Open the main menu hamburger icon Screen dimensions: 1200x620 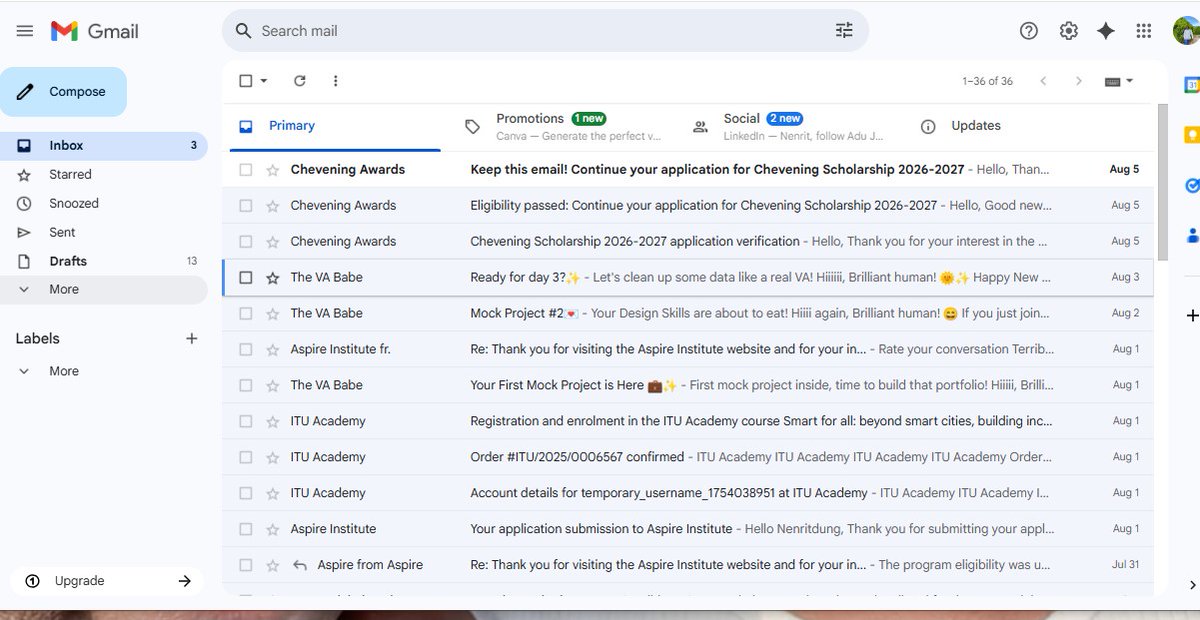click(25, 31)
